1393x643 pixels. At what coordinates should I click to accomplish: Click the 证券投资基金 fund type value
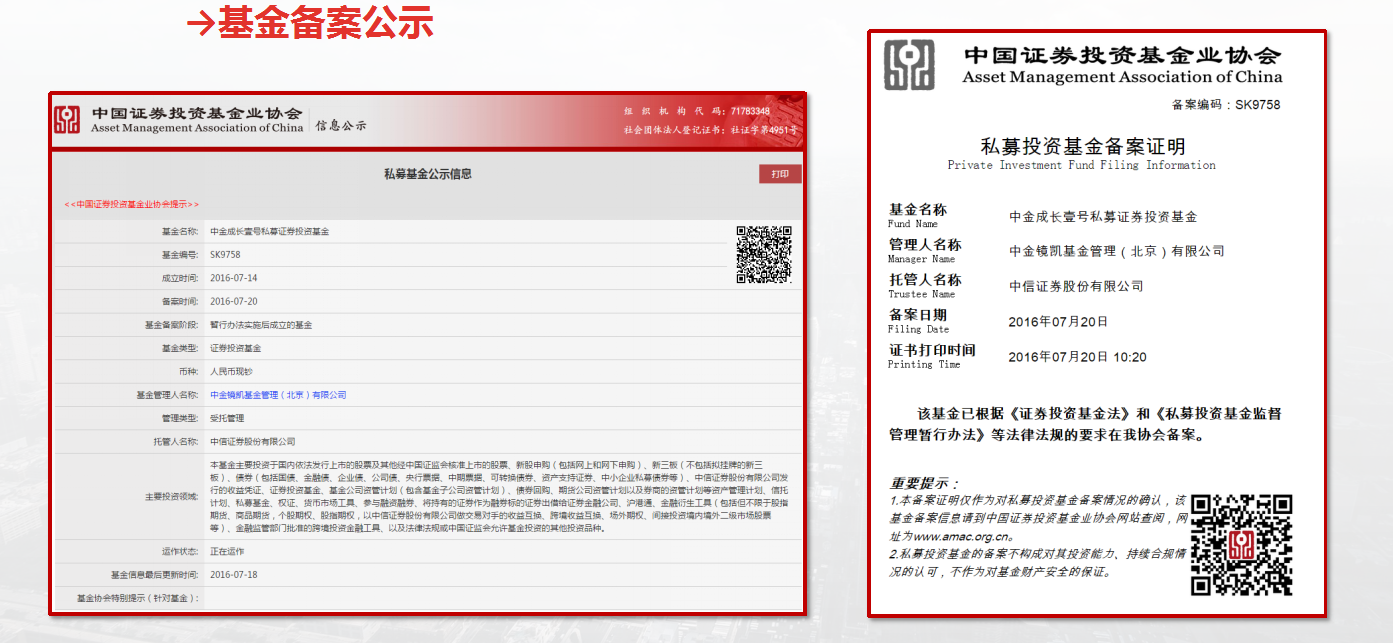(235, 348)
